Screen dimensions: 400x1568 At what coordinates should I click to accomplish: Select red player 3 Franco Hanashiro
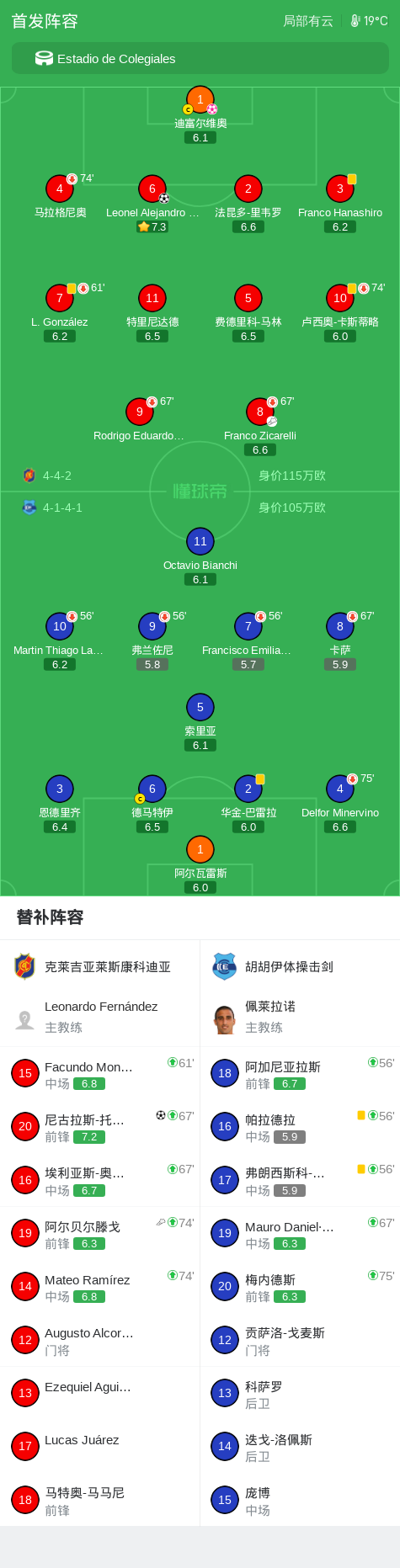coord(340,189)
